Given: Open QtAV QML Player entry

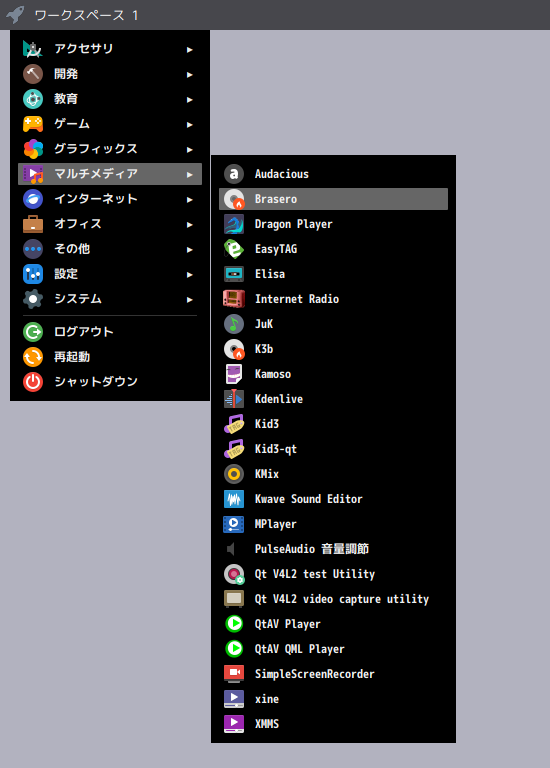Looking at the screenshot, I should coord(333,648).
